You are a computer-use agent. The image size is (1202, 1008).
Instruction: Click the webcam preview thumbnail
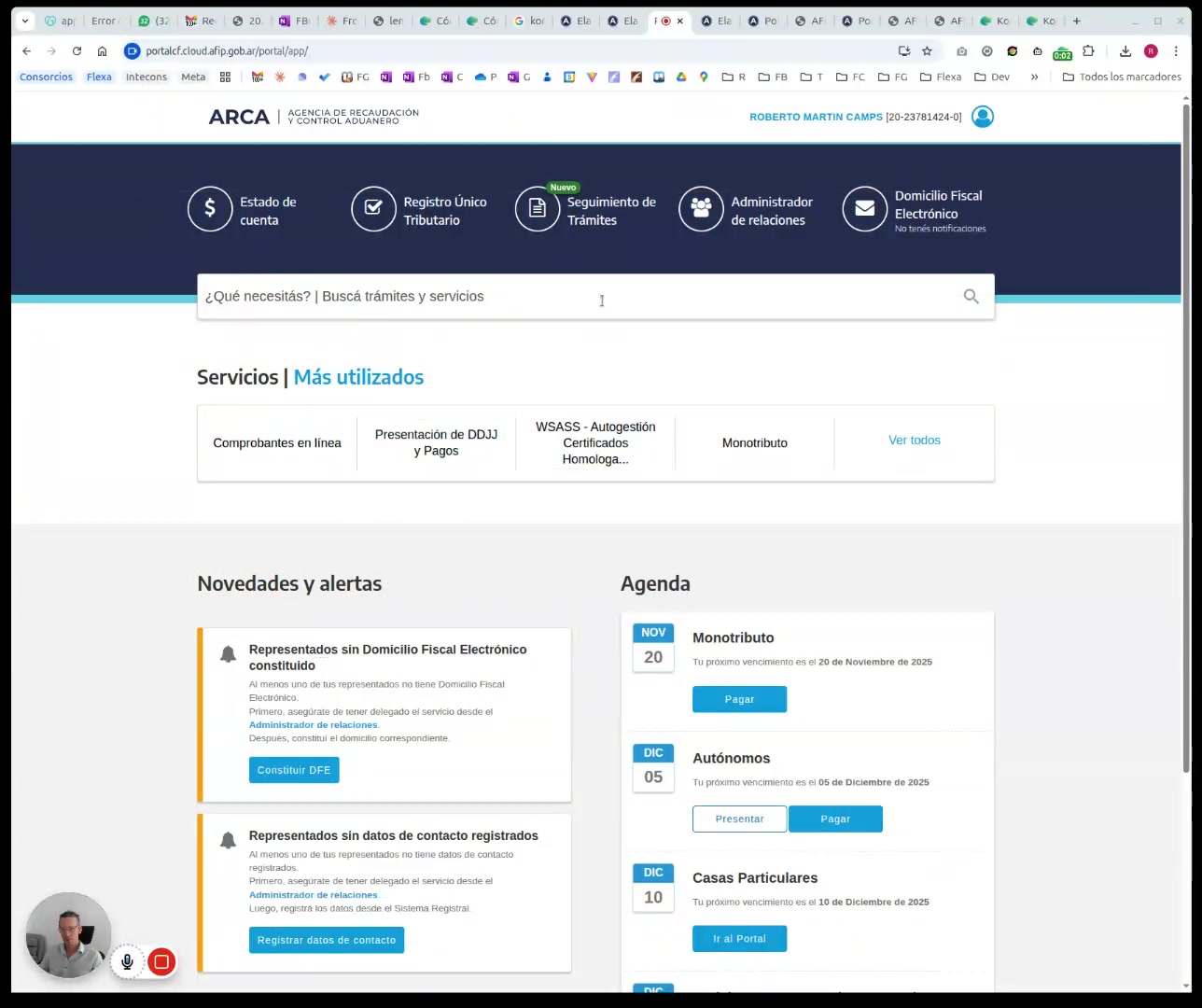[68, 935]
